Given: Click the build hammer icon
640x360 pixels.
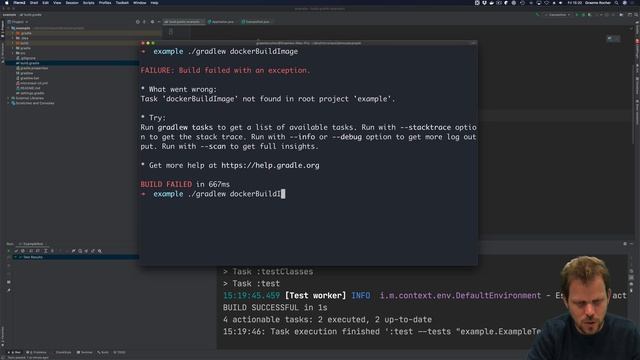Looking at the screenshot, I should coord(538,15).
